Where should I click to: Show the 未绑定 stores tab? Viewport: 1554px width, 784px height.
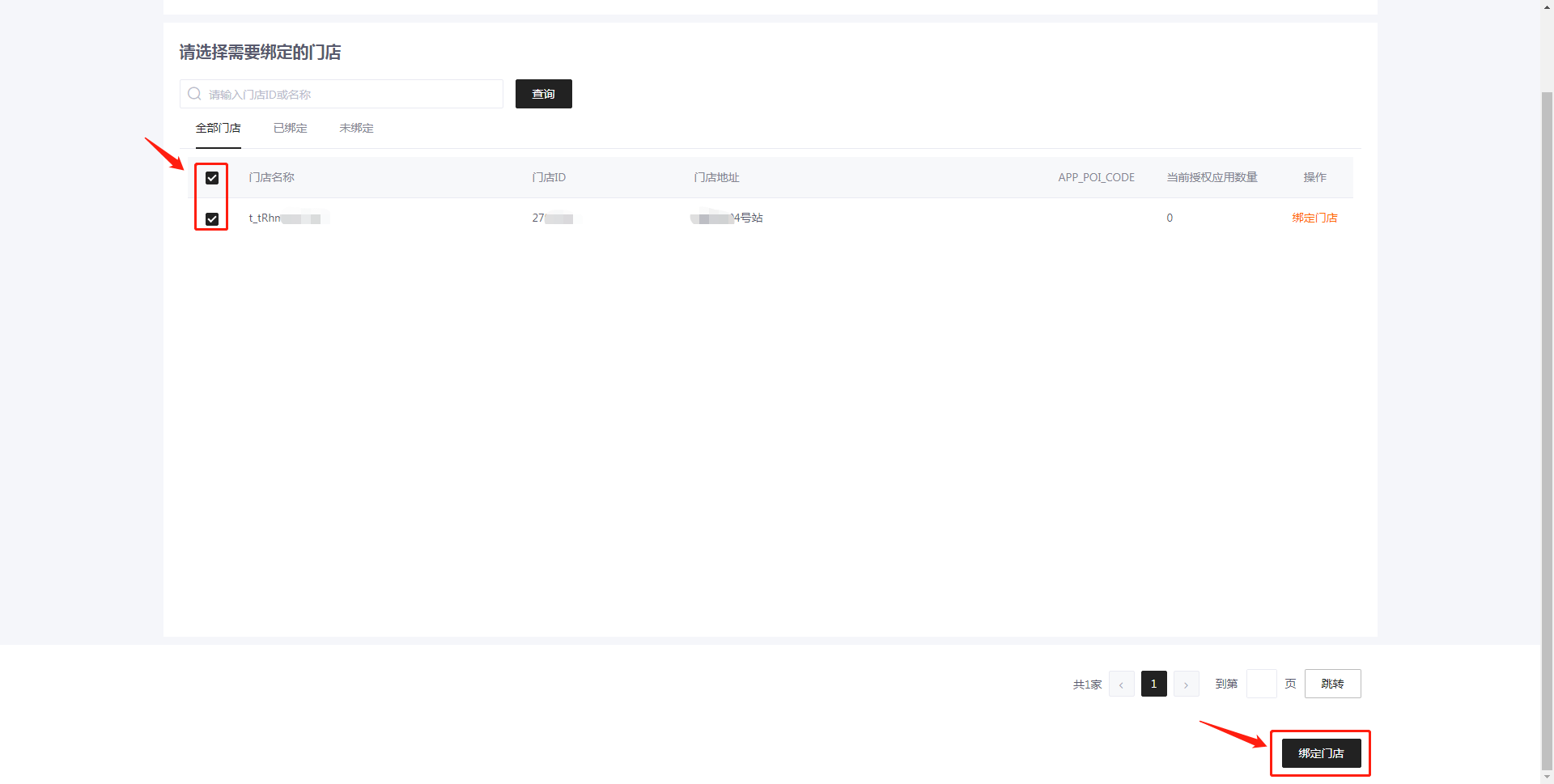pyautogui.click(x=356, y=128)
